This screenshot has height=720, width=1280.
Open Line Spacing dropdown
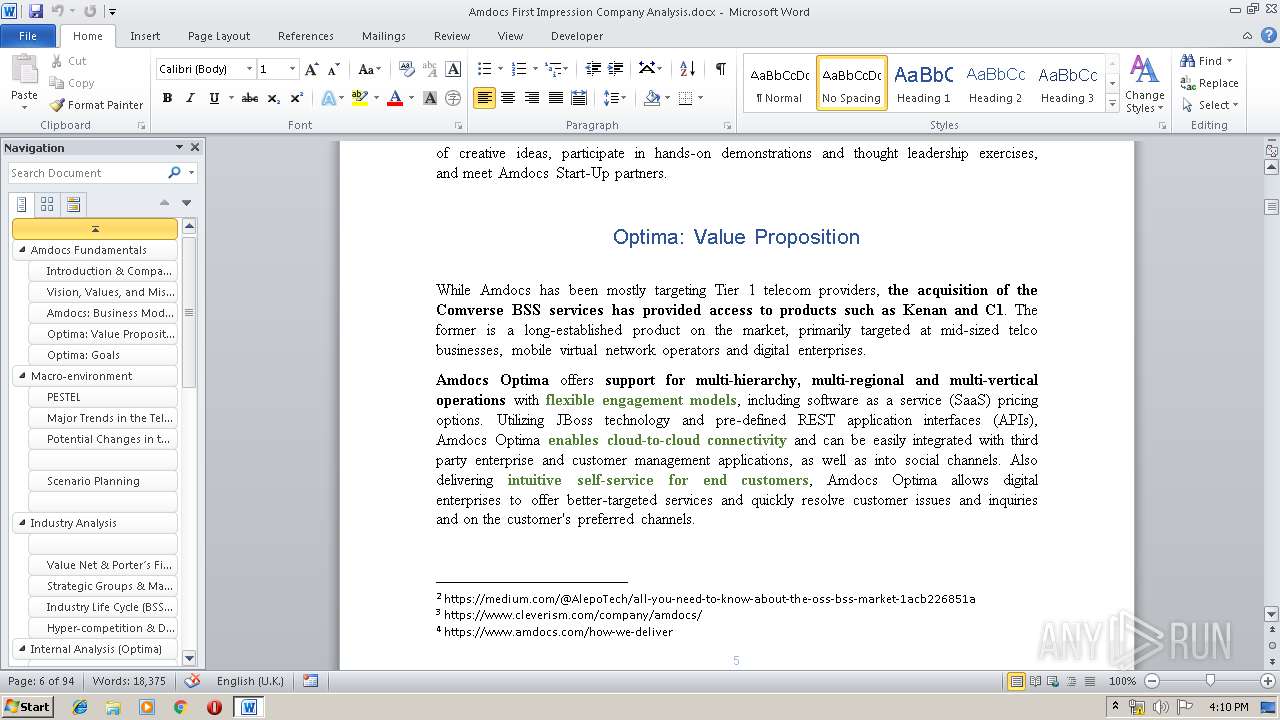[615, 98]
